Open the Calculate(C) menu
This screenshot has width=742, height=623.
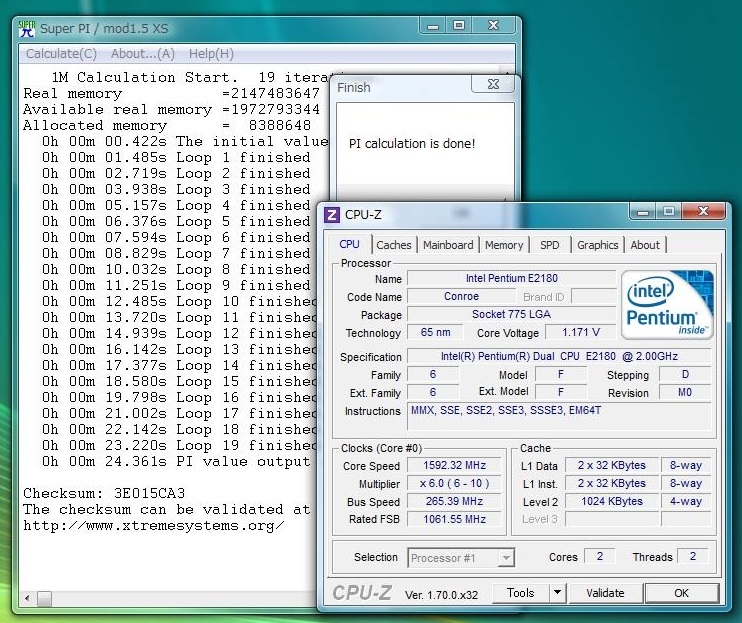click(61, 54)
